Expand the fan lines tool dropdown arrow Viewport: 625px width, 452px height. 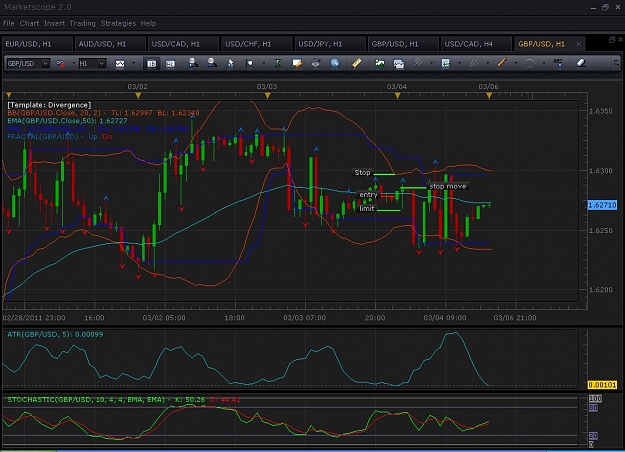[x=431, y=63]
